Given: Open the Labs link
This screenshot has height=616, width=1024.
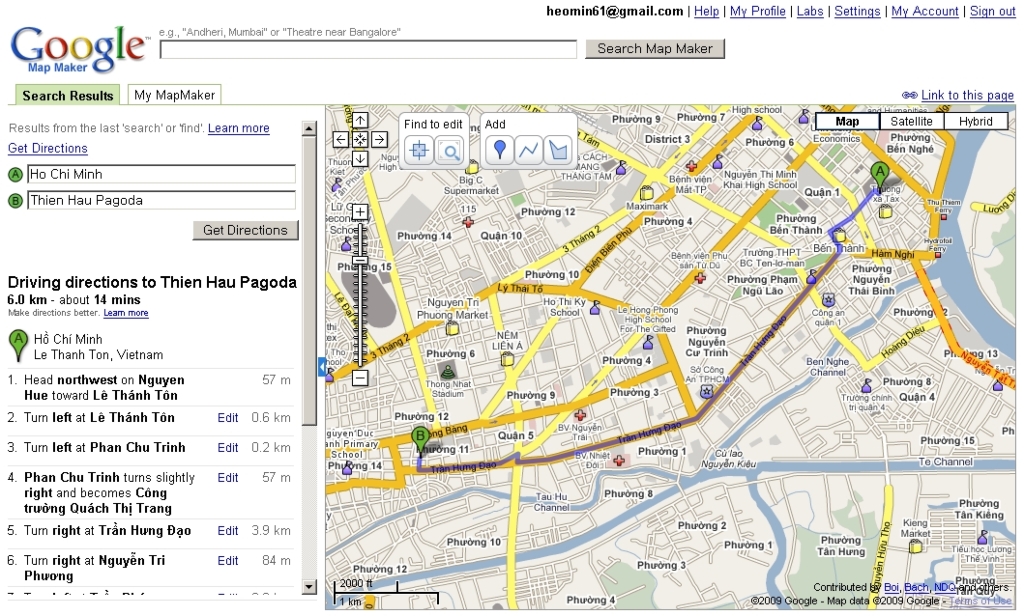Looking at the screenshot, I should (x=810, y=11).
